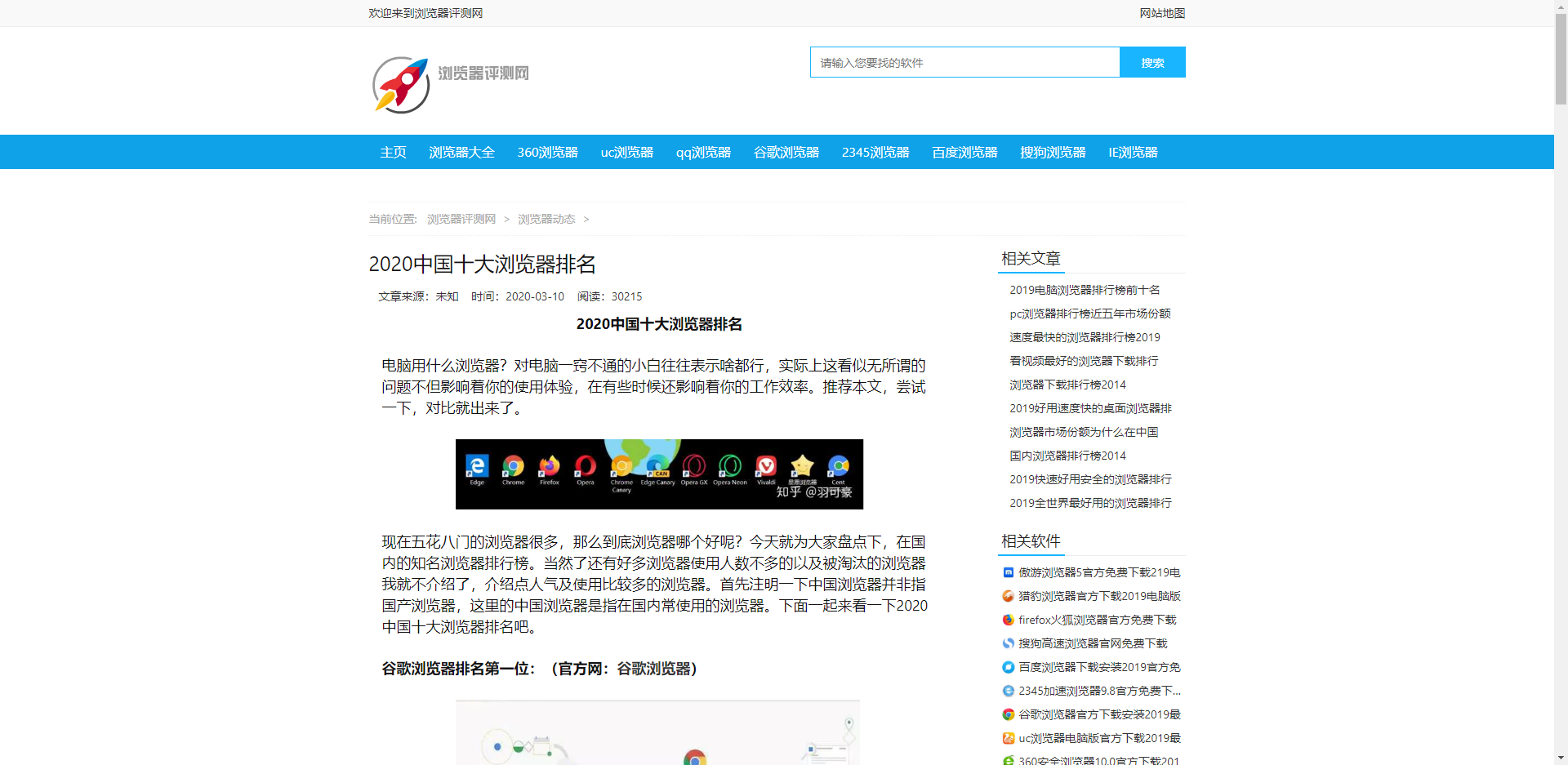Open article 2019好用速度快的桌面浏览器排
Image resolution: width=1568 pixels, height=765 pixels.
click(1090, 408)
